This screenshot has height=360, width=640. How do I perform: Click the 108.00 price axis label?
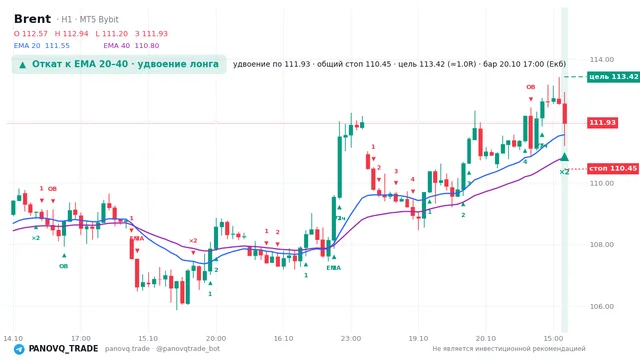pos(602,245)
